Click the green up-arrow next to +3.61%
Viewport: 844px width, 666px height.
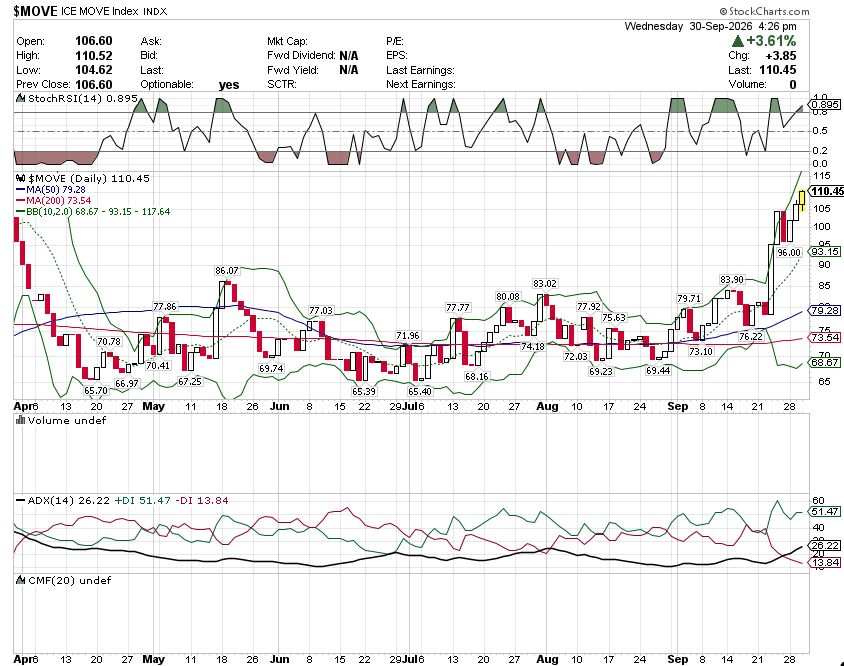pyautogui.click(x=737, y=41)
